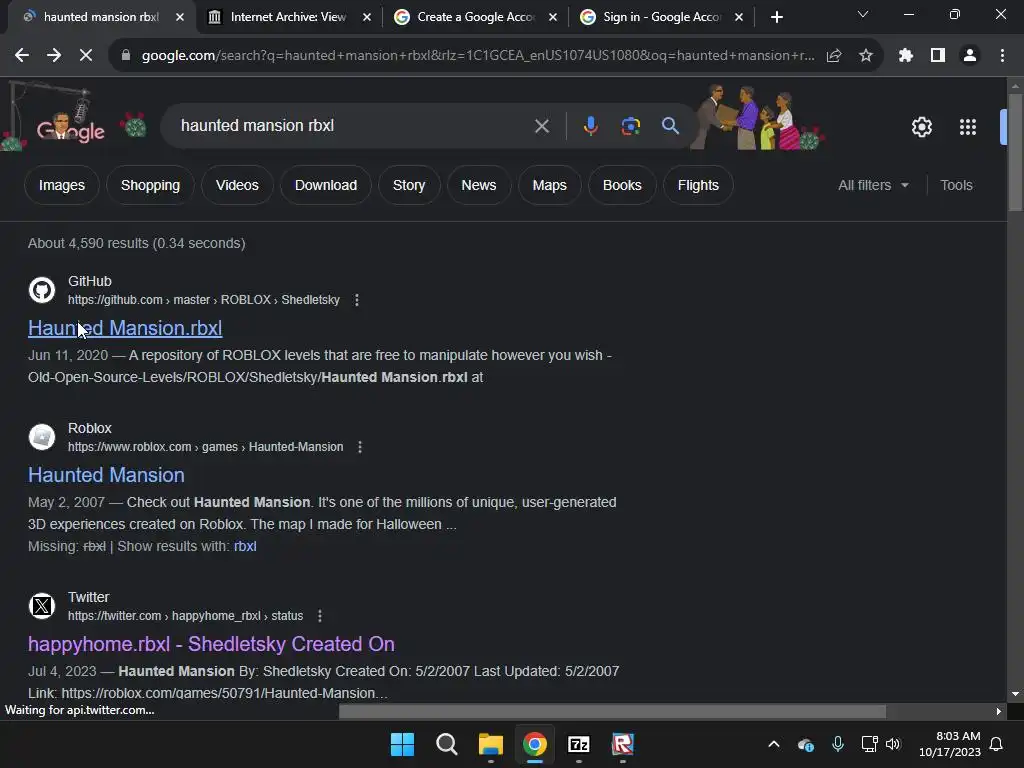Select the Download filter chip

tap(326, 185)
